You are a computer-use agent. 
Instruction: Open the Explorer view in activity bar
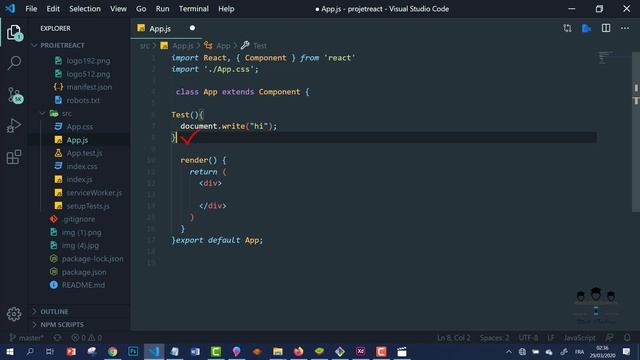[x=14, y=32]
